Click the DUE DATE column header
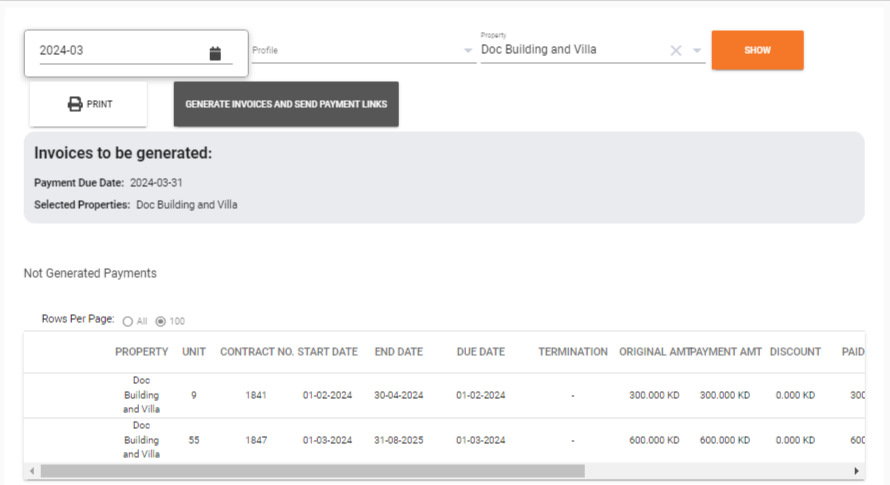 [480, 352]
